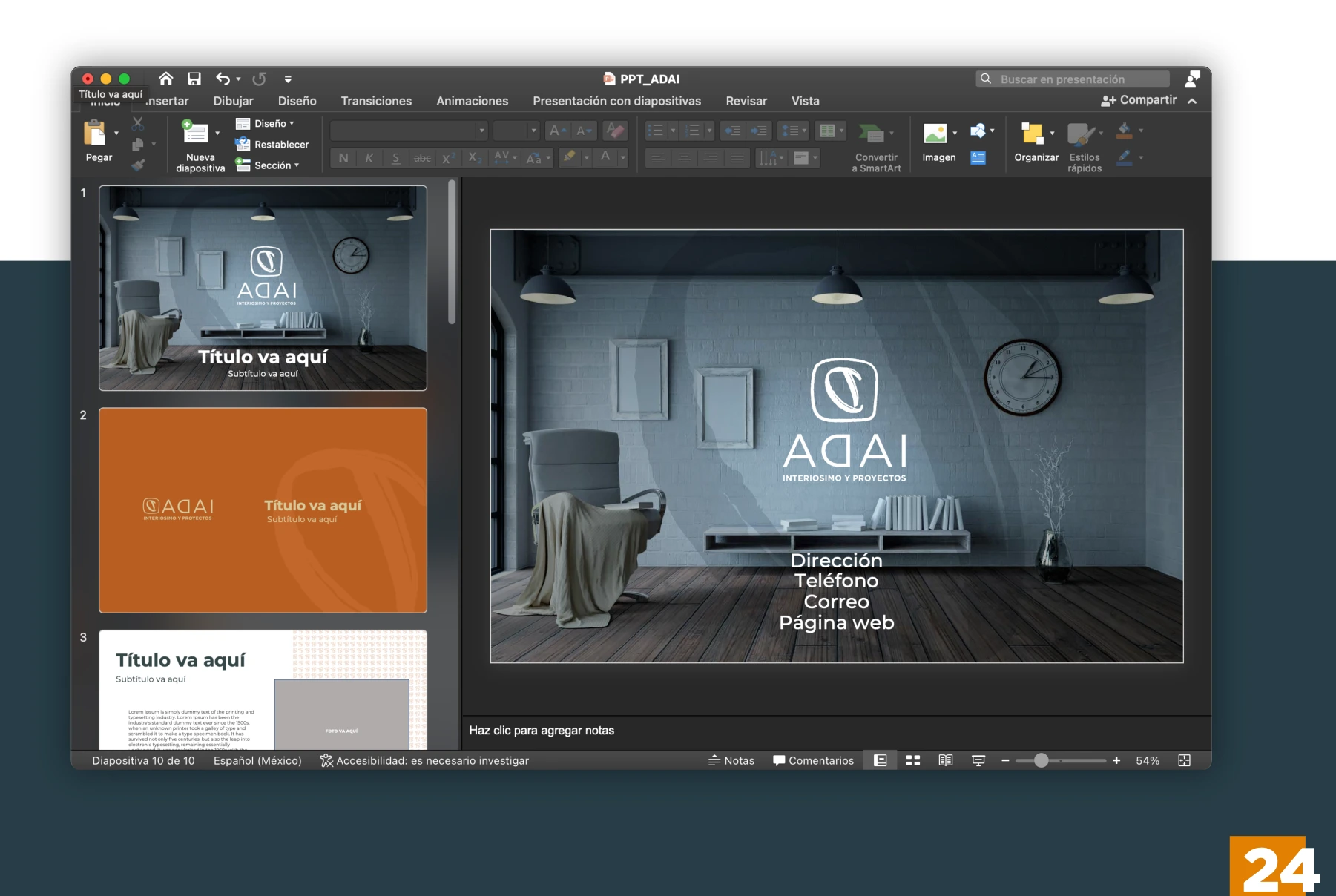This screenshot has height=896, width=1336.
Task: Select slide 2 orange thumbnail
Action: pyautogui.click(x=263, y=510)
